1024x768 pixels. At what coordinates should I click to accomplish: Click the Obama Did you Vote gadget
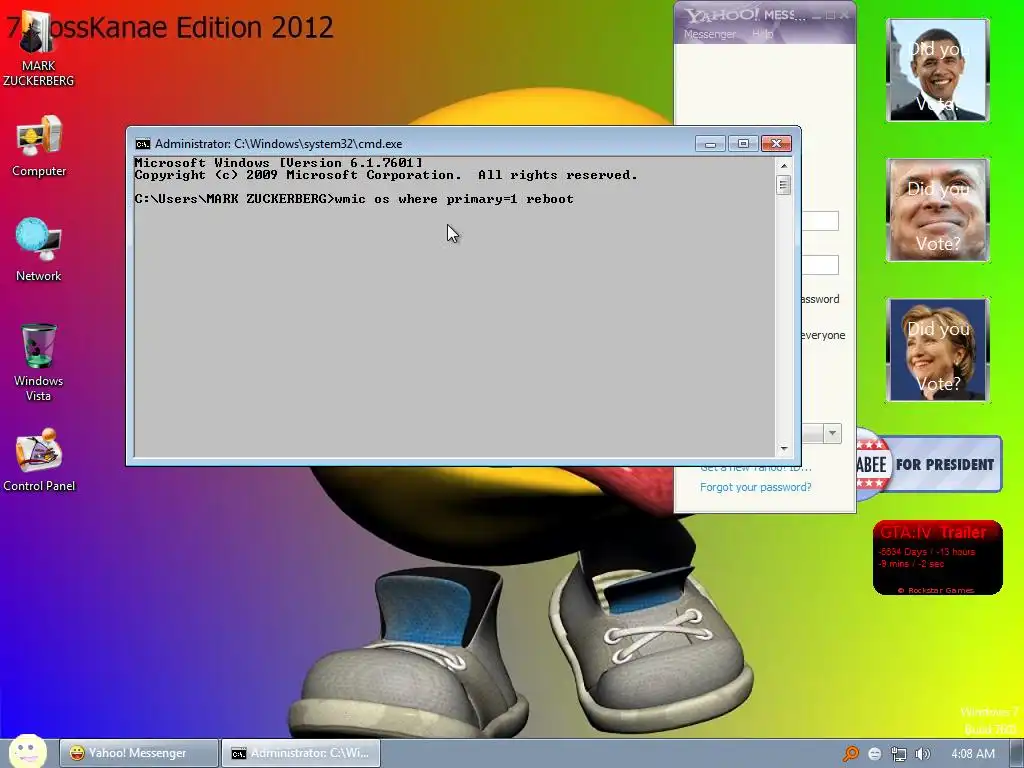pos(938,70)
